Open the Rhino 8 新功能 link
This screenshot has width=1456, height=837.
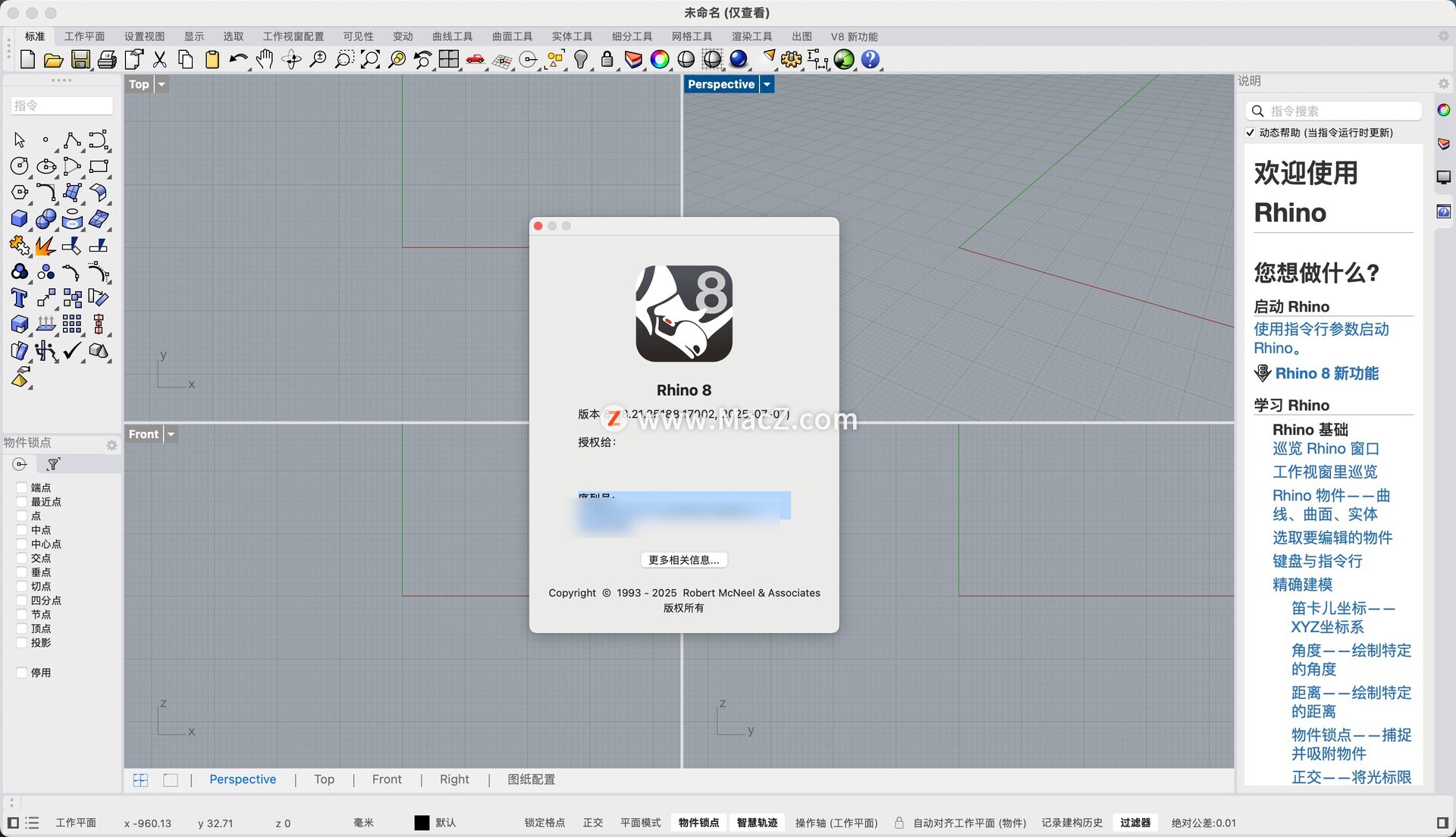coord(1326,373)
